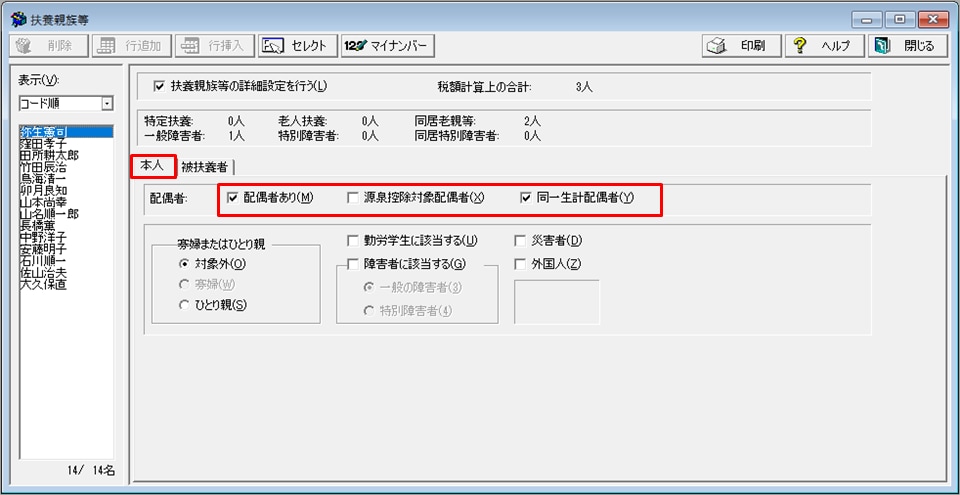Toggle the 配偶者あり checkbox

point(233,197)
